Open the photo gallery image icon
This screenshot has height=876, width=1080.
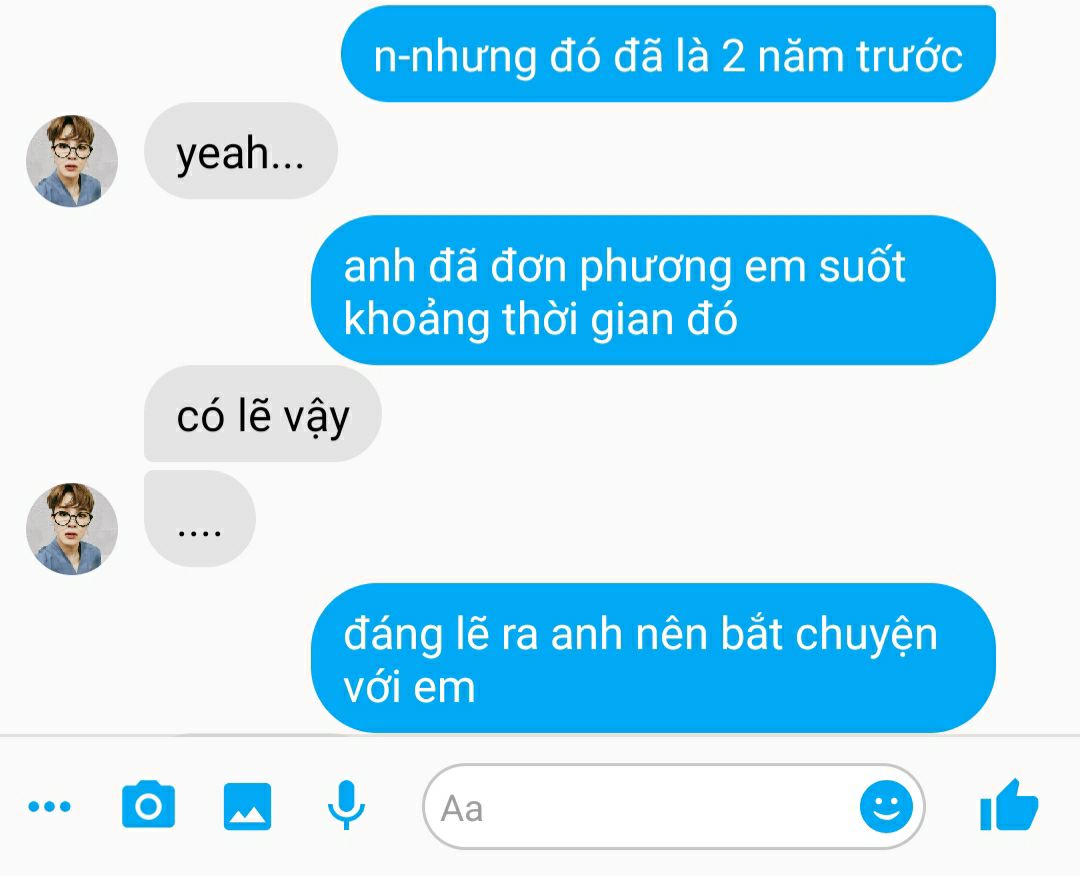[247, 806]
